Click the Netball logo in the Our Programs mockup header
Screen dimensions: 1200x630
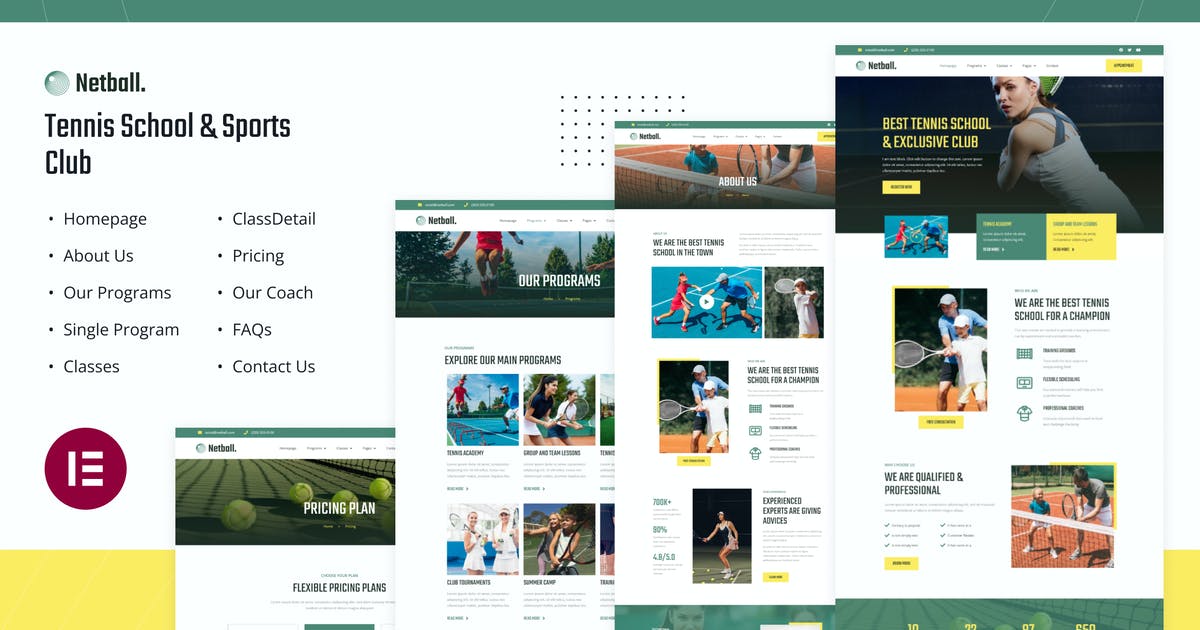point(435,220)
